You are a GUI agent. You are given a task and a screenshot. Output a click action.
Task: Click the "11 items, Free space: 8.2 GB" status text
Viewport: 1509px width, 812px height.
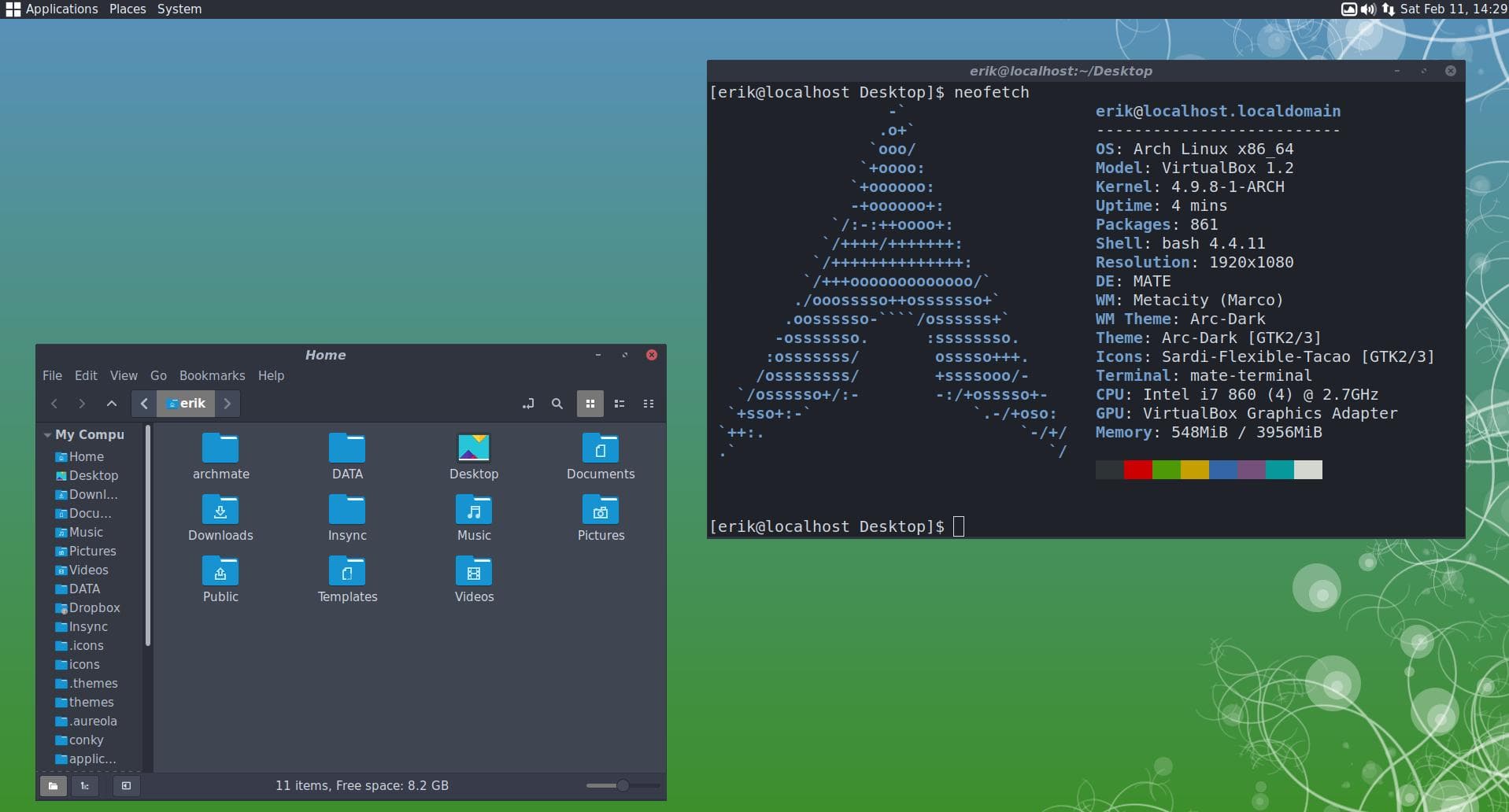pos(362,785)
